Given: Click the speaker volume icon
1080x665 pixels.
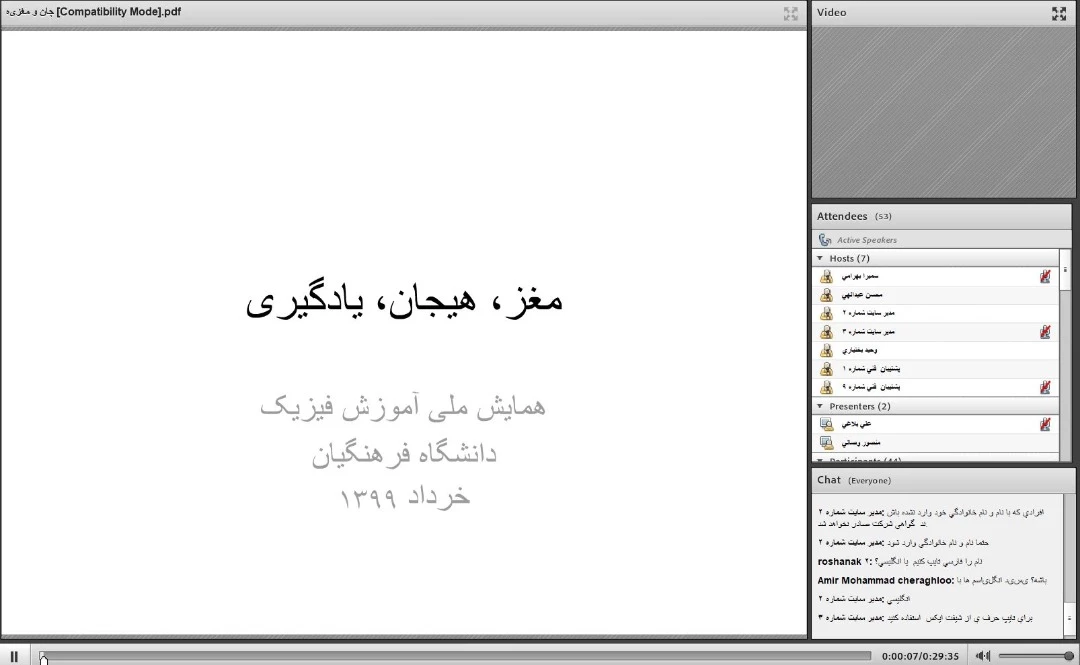Looking at the screenshot, I should [x=982, y=656].
